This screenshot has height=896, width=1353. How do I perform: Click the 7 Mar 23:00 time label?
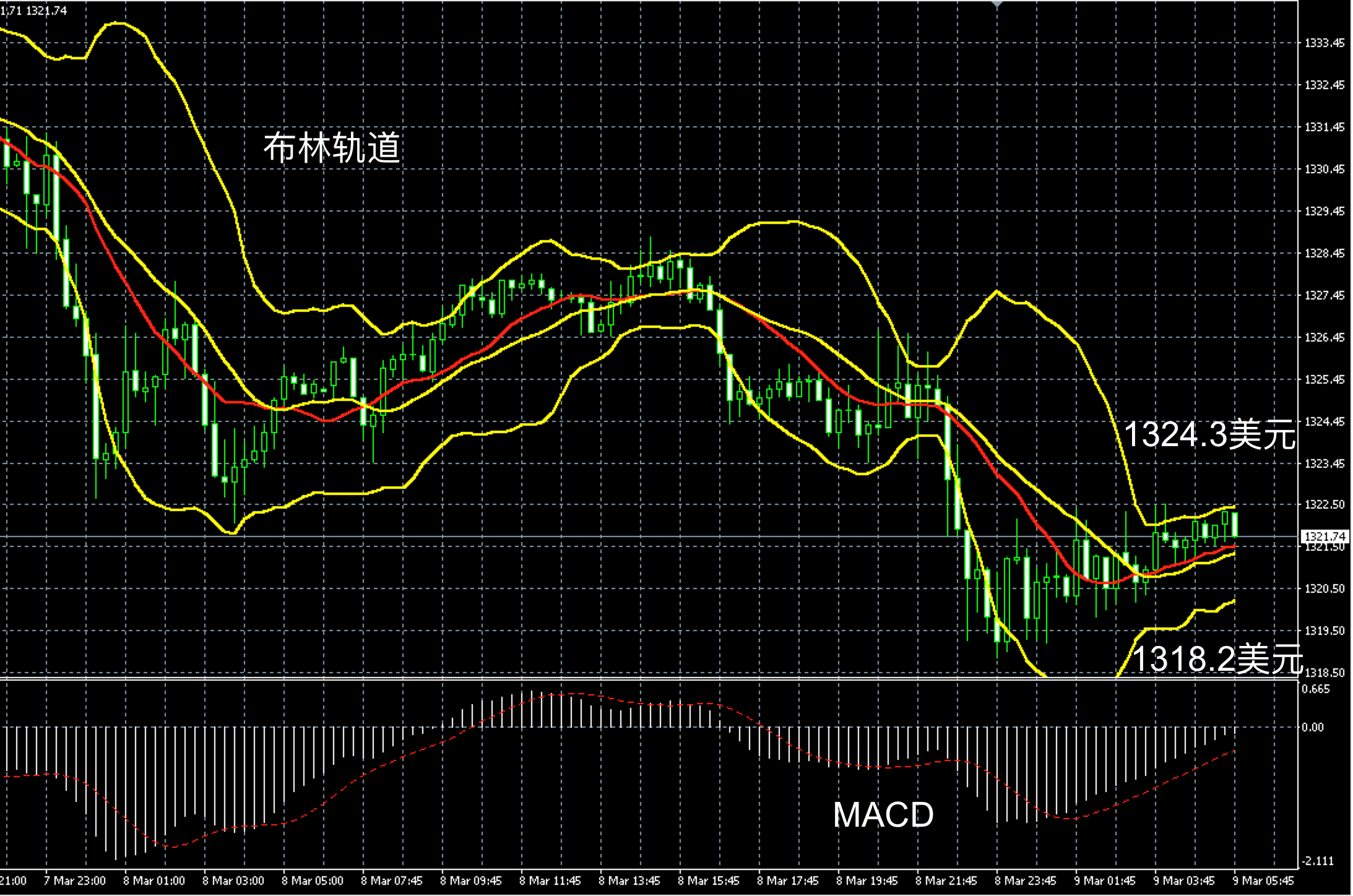[75, 881]
